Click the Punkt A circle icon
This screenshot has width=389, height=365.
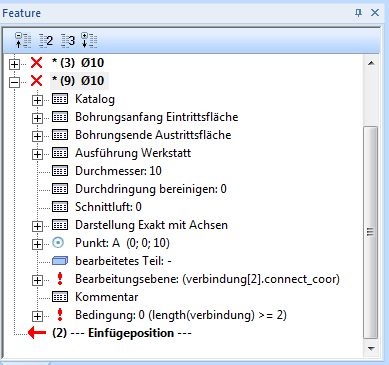[58, 243]
